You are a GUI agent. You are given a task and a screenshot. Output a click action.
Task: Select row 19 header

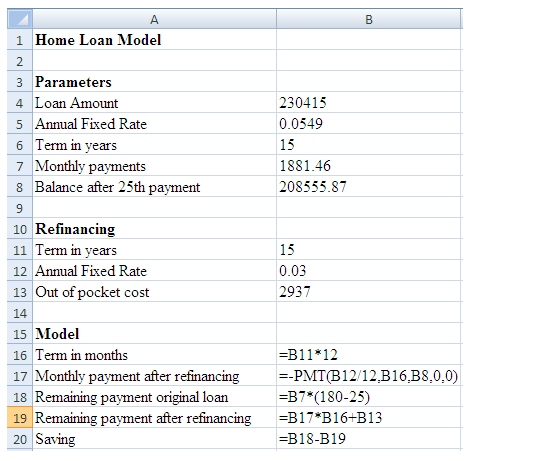tap(20, 417)
